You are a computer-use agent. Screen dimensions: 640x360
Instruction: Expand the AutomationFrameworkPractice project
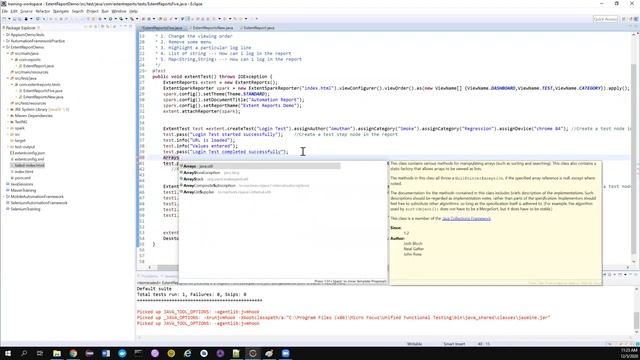(4, 41)
